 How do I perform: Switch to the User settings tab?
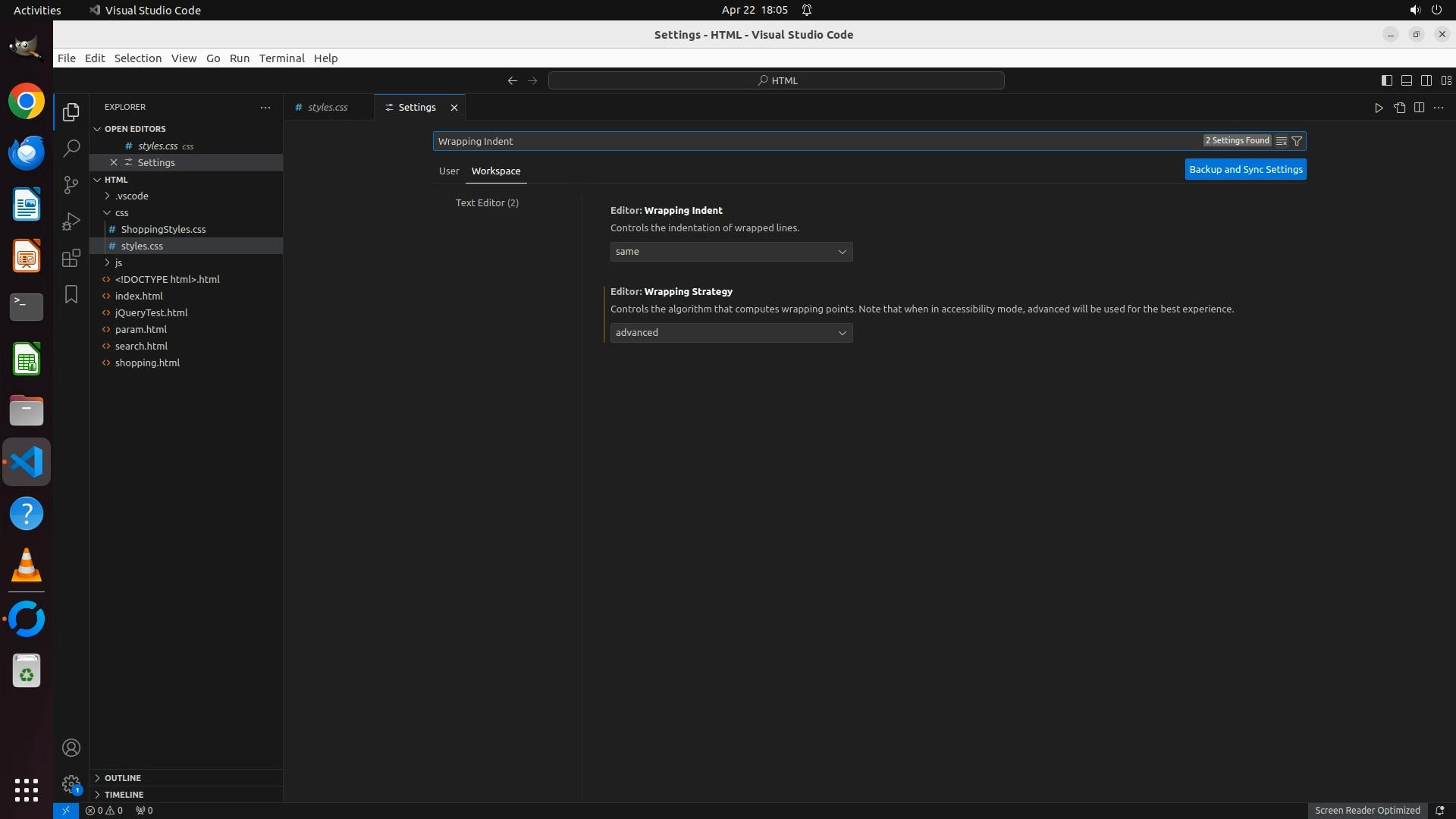[449, 171]
